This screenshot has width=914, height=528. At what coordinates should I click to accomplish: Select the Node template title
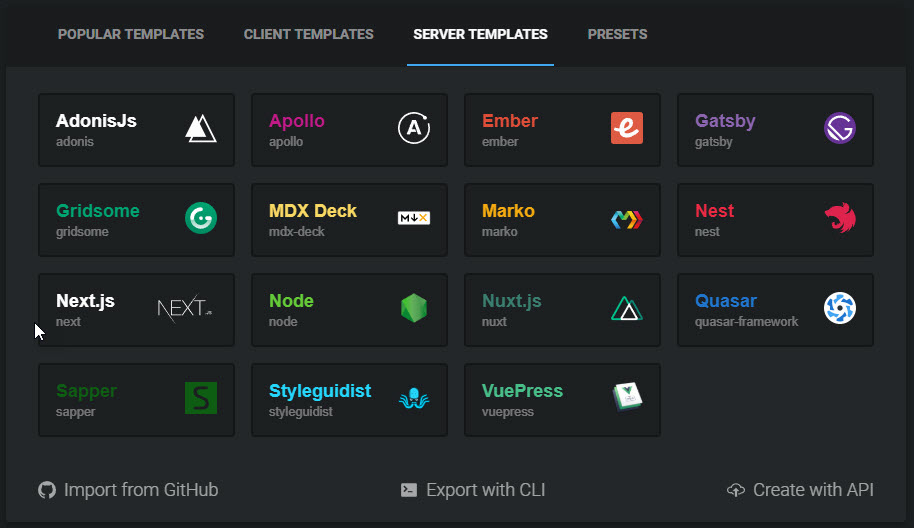291,301
